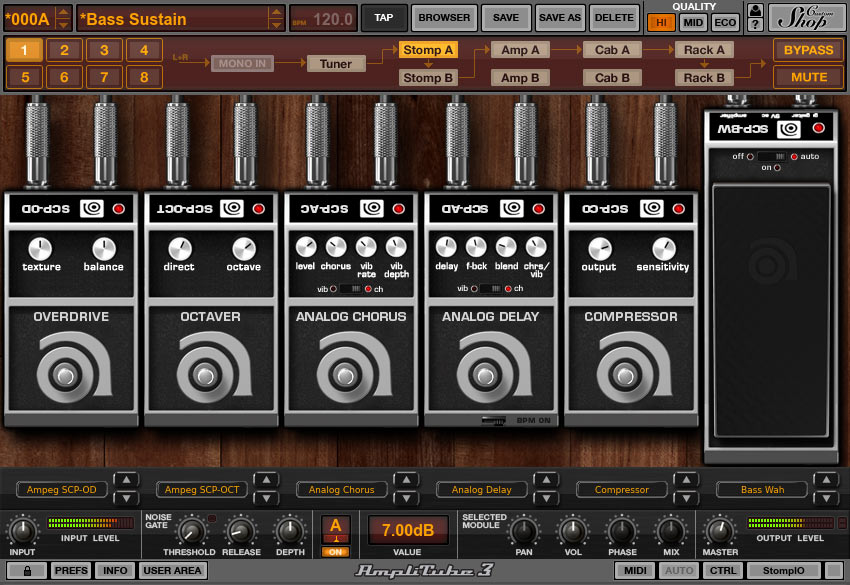Screen dimensions: 850x585
Task: Open PREFS in the bottom bar
Action: coord(71,570)
